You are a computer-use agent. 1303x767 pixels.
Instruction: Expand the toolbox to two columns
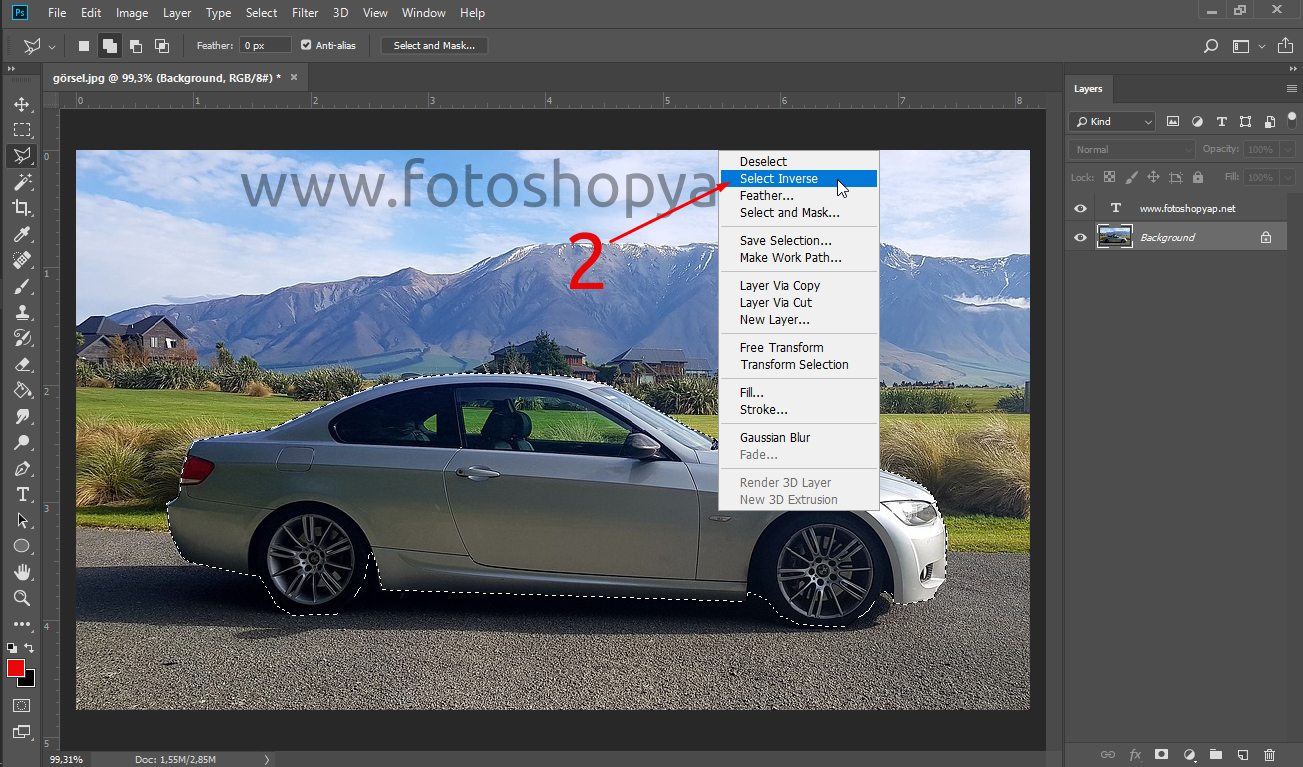[11, 69]
